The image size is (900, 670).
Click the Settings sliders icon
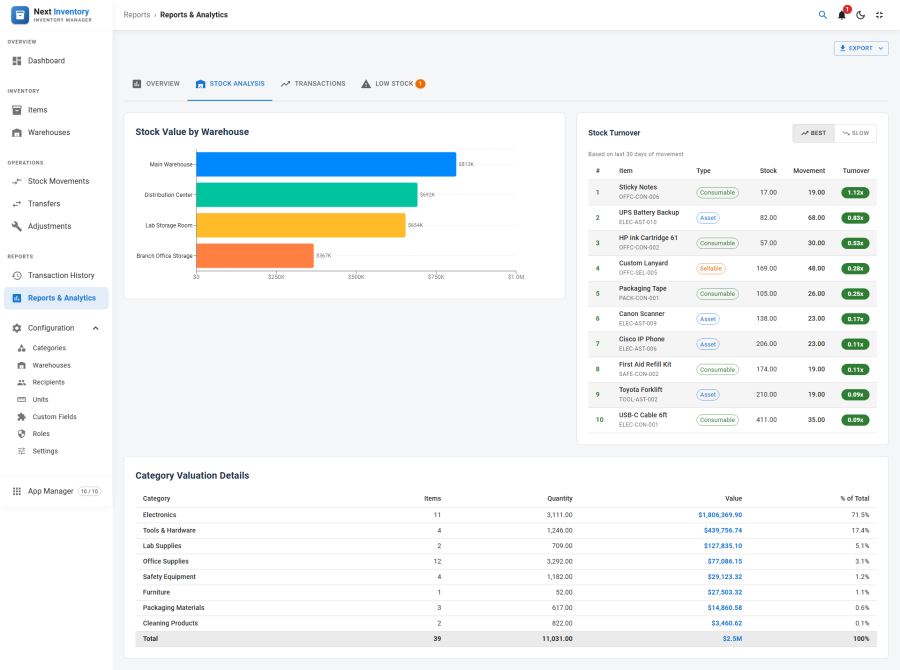[x=21, y=451]
